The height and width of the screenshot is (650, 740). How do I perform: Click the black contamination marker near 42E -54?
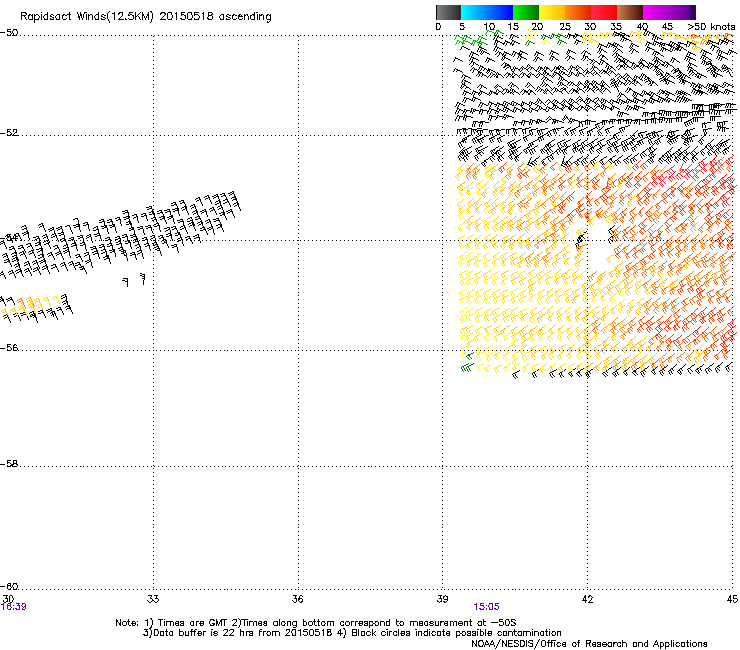580,240
